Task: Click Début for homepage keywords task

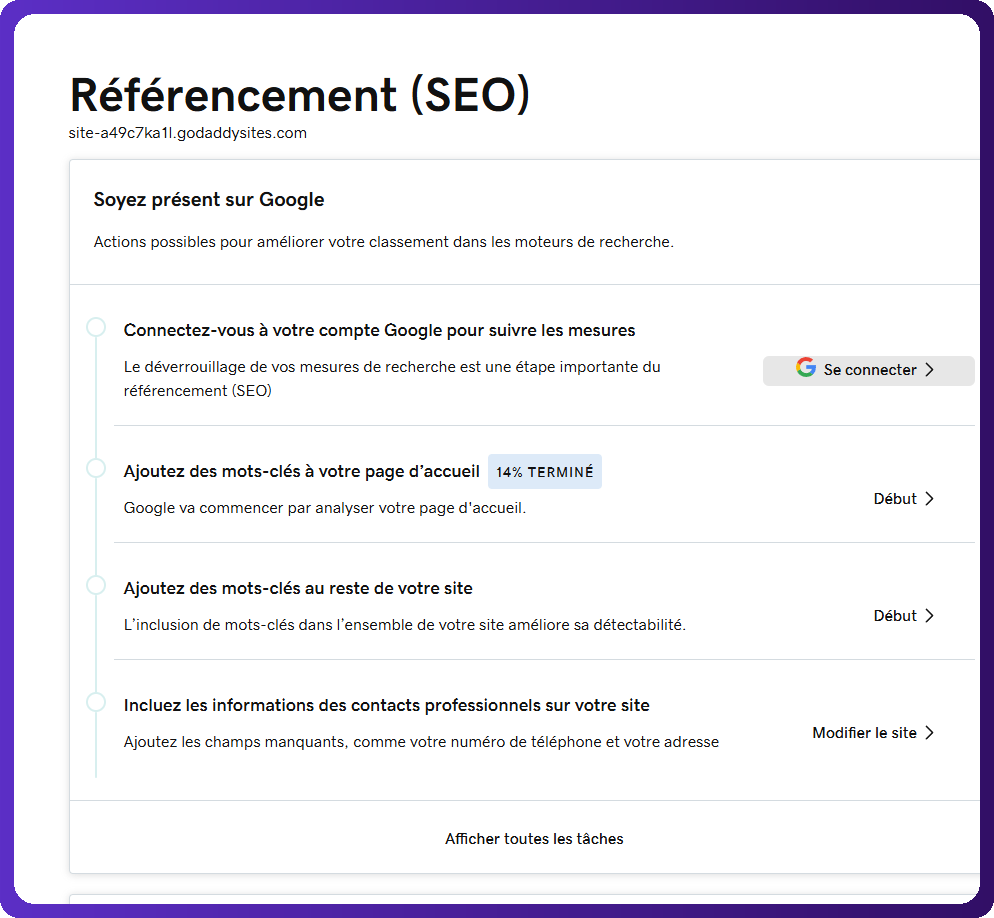Action: coord(894,499)
